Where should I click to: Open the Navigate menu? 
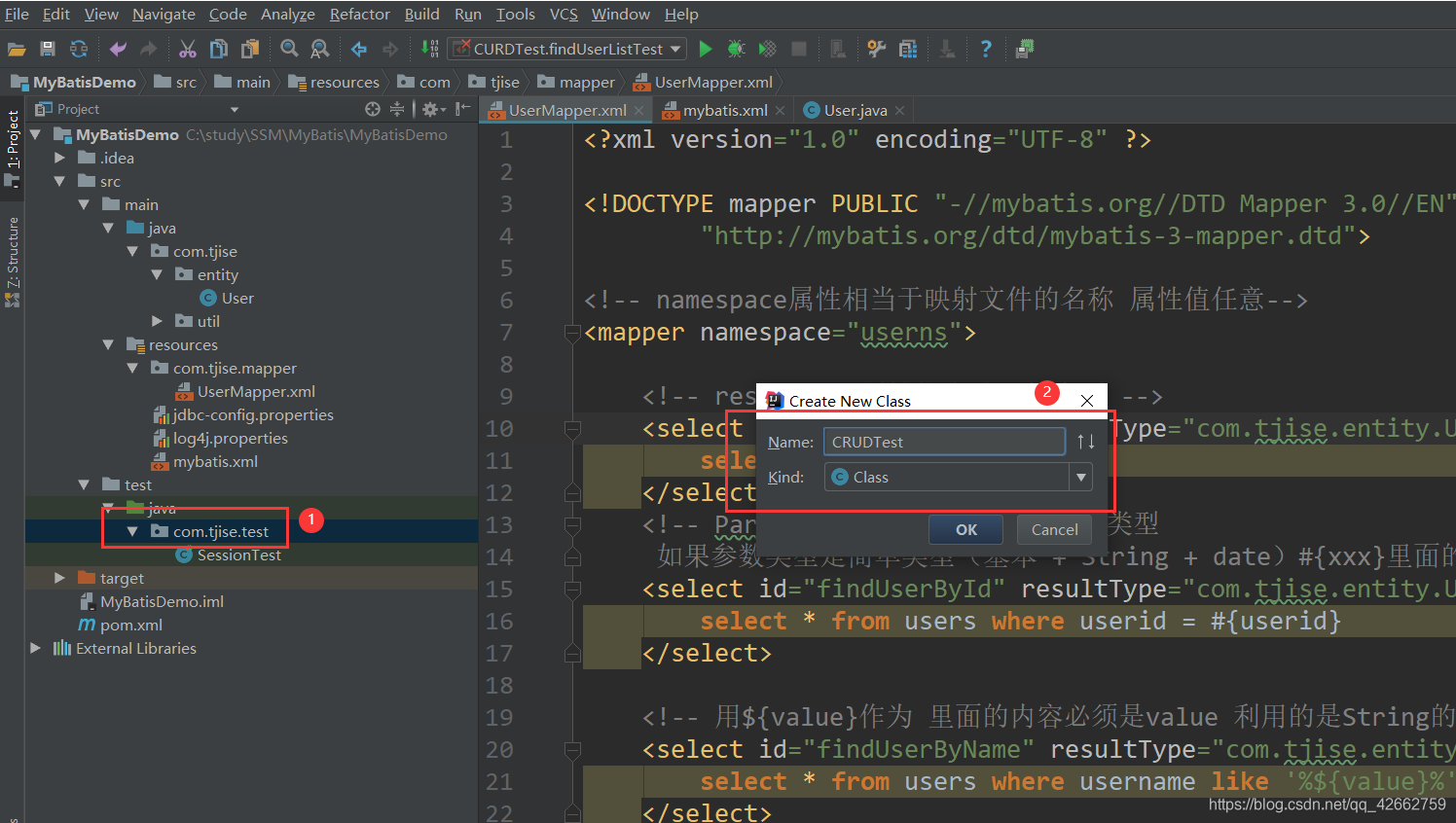pyautogui.click(x=164, y=14)
